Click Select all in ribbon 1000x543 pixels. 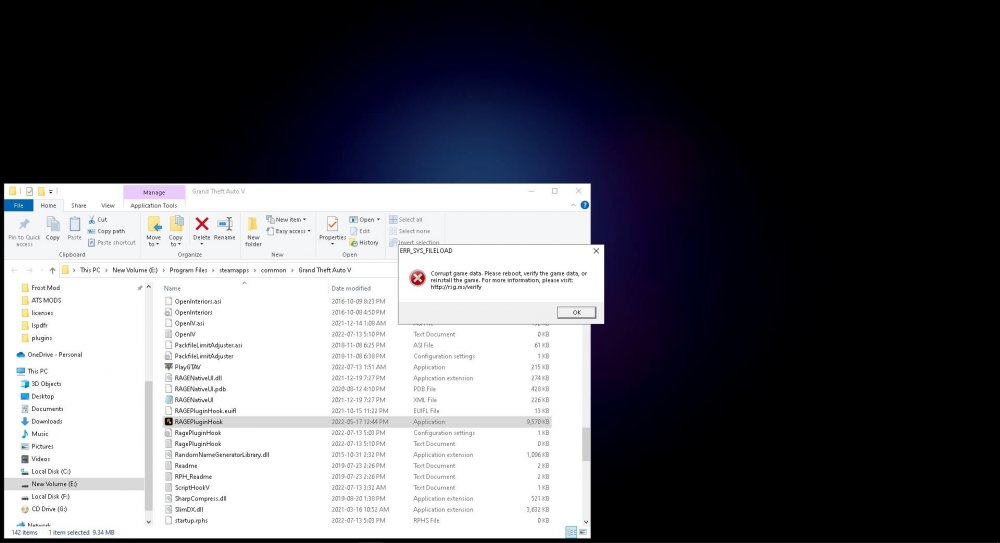406,219
